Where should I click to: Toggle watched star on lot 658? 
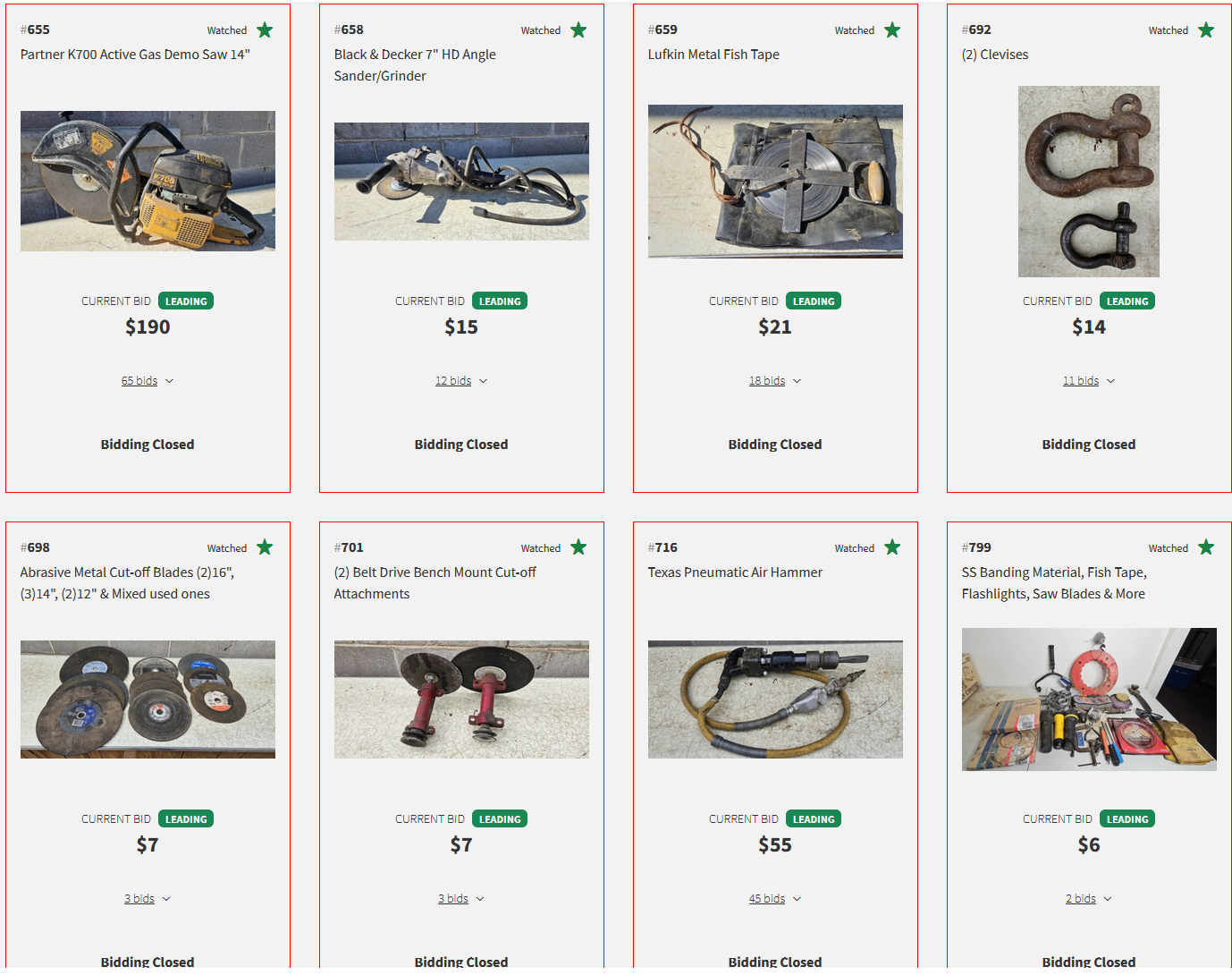[578, 30]
